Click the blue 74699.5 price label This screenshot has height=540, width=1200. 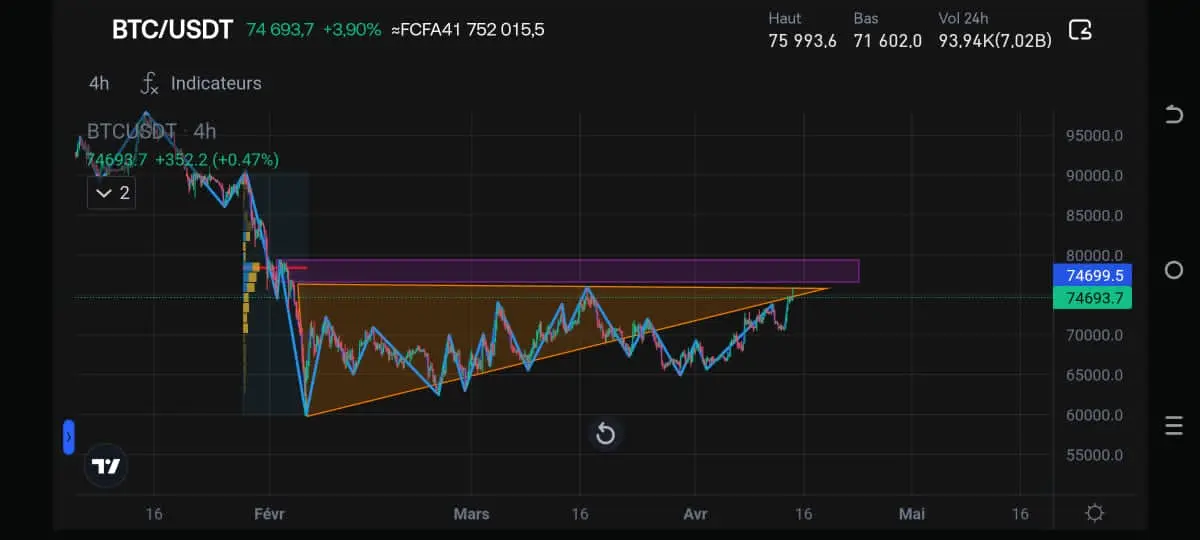tap(1092, 275)
